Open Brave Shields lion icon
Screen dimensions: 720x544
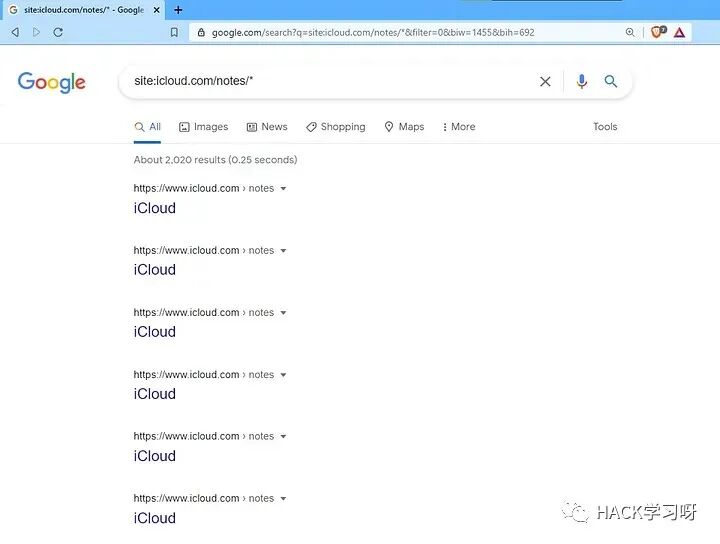coord(658,32)
